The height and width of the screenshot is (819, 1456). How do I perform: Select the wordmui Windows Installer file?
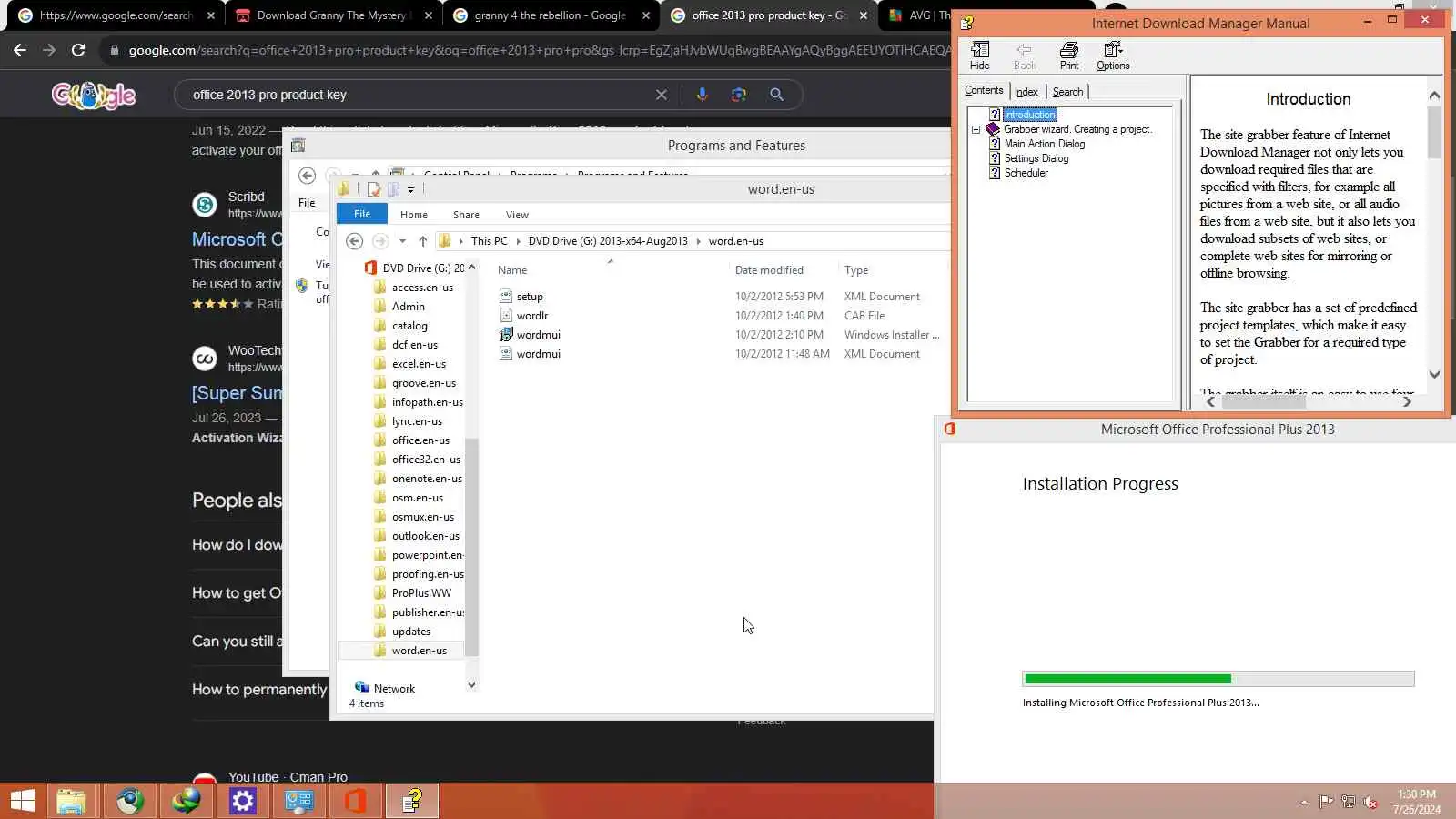(539, 335)
